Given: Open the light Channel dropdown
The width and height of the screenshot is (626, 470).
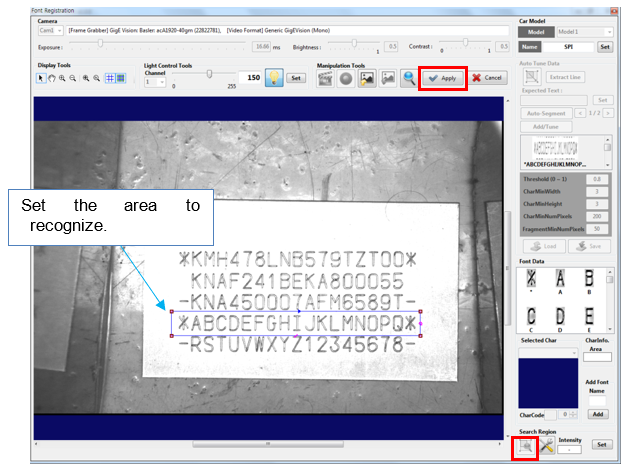Looking at the screenshot, I should click(155, 82).
